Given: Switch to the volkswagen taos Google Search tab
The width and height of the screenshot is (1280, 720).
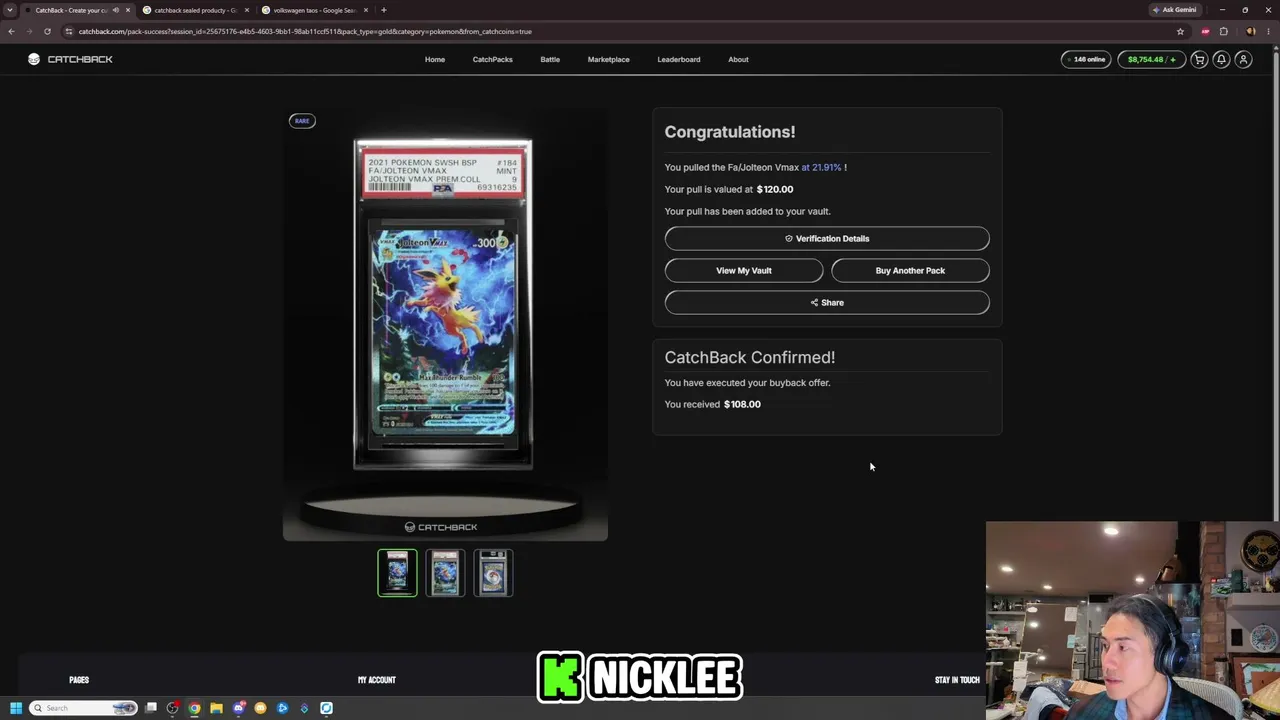Looking at the screenshot, I should point(314,10).
